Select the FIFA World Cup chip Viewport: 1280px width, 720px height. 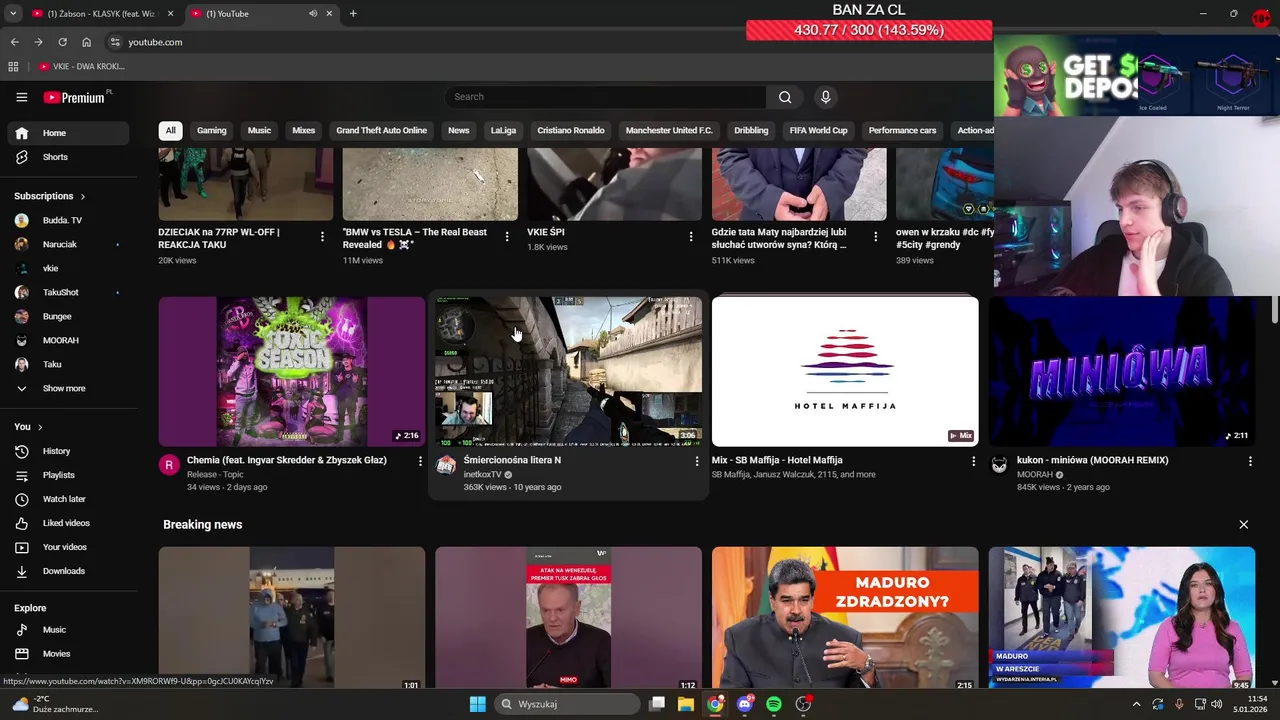tap(818, 131)
